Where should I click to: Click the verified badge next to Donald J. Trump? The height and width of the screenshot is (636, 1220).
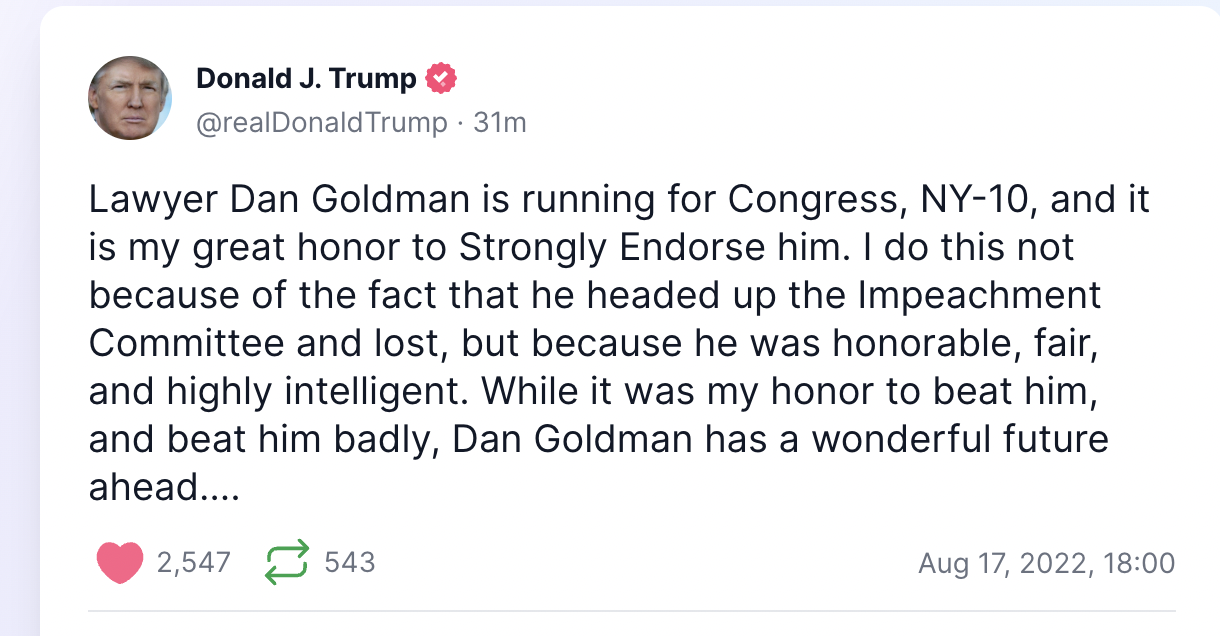(x=441, y=77)
